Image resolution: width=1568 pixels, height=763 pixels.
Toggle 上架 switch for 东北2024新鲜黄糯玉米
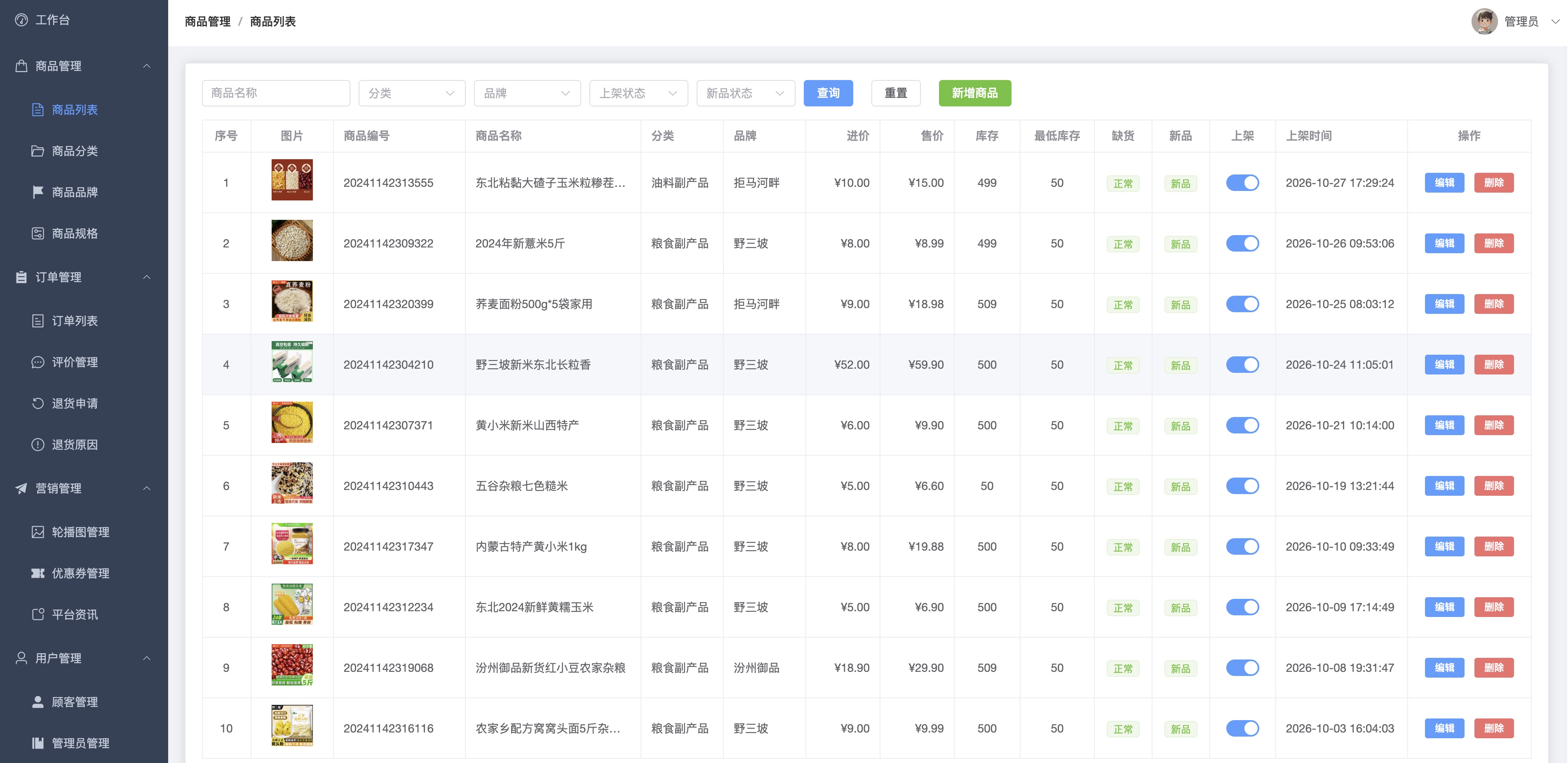click(1242, 607)
